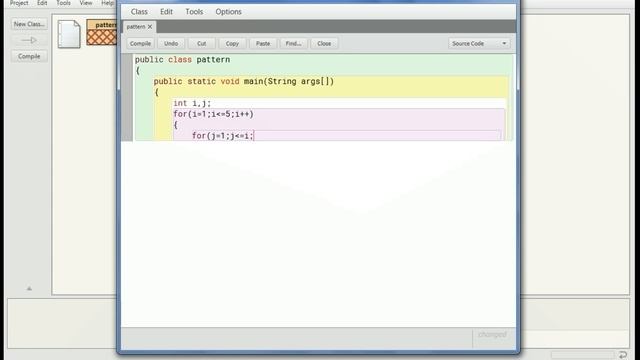Open the Find... dialog button
The image size is (640, 360).
[293, 43]
